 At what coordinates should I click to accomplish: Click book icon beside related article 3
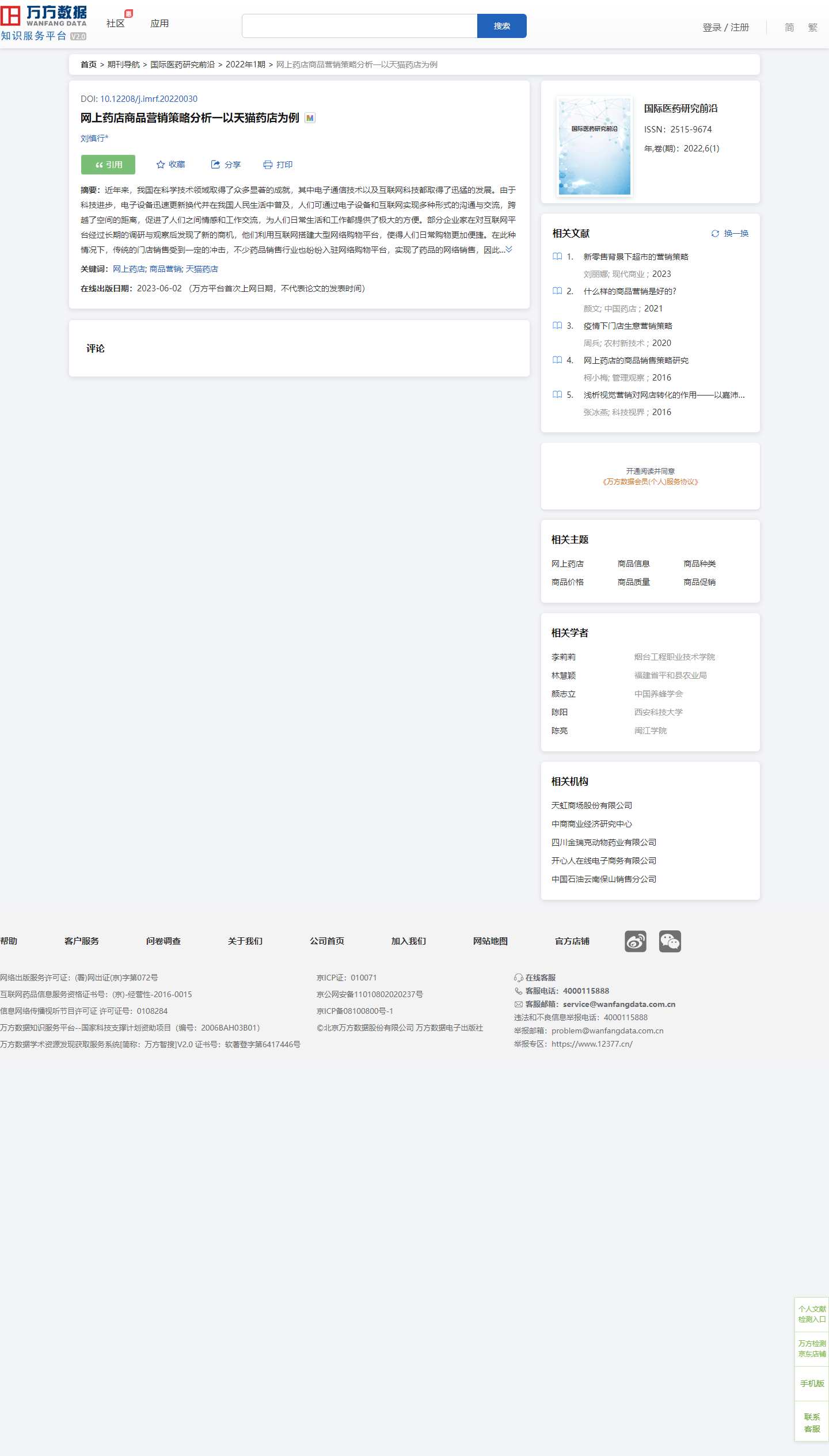click(x=557, y=326)
